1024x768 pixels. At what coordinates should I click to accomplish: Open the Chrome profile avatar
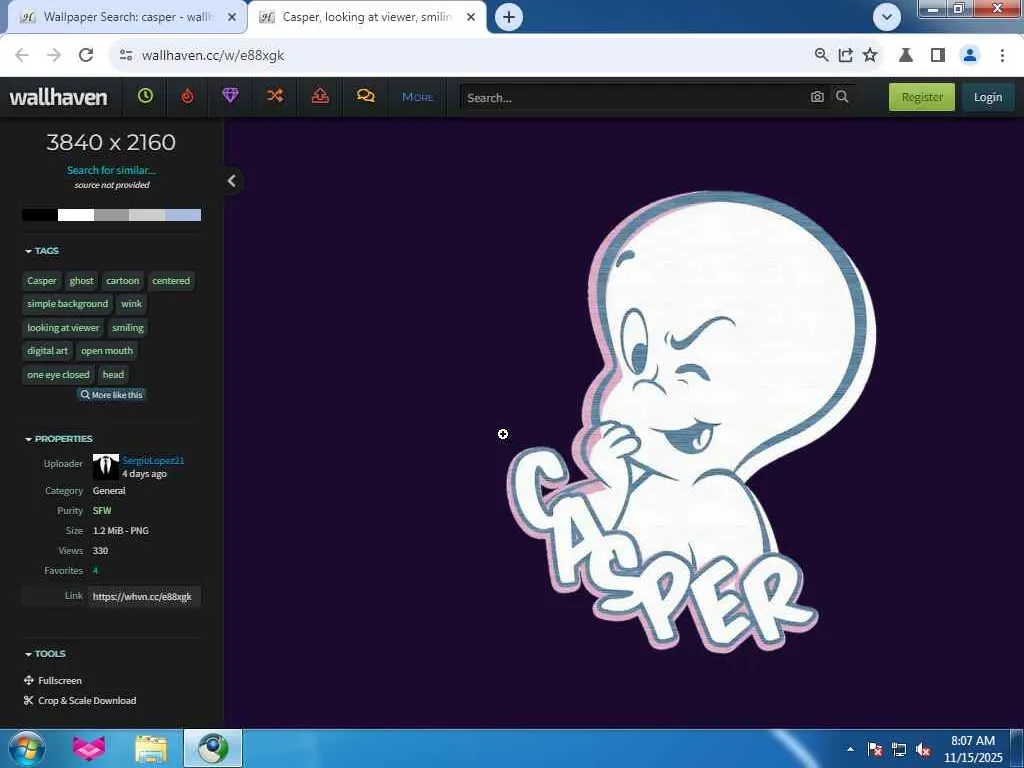[x=970, y=56]
